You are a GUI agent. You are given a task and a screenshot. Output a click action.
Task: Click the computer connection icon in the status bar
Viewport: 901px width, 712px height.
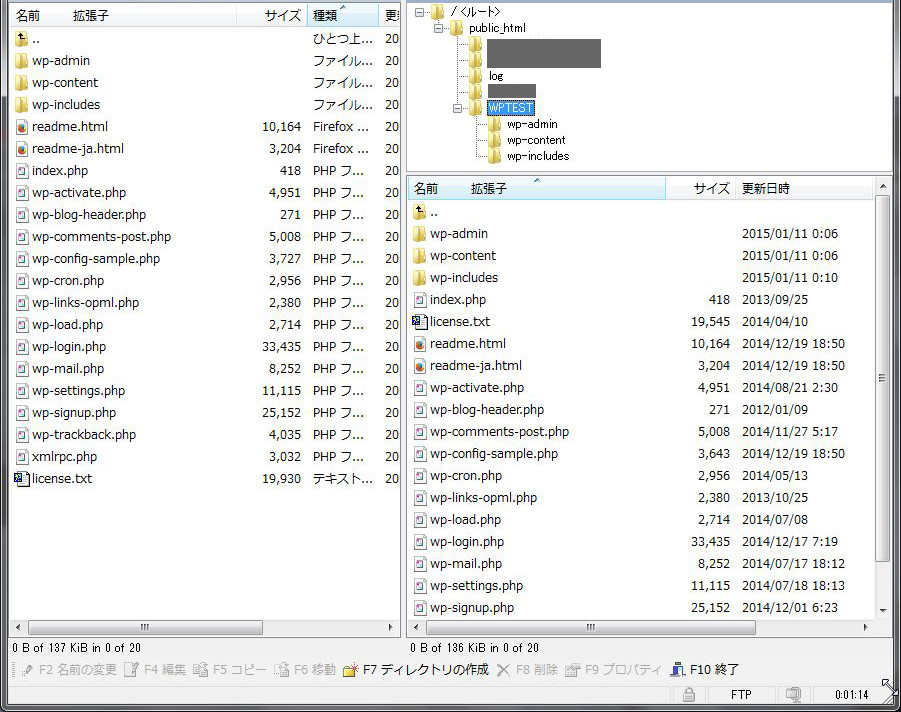[x=793, y=695]
